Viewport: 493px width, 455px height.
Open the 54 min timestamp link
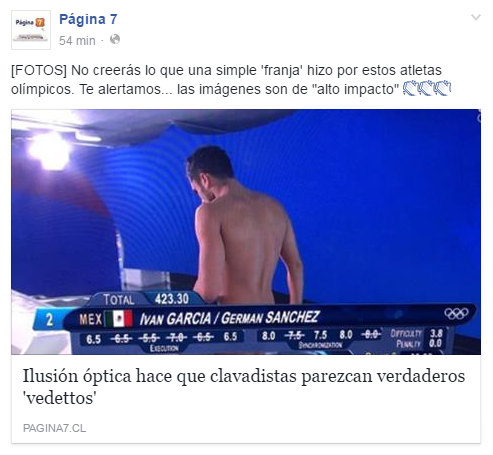[77, 41]
